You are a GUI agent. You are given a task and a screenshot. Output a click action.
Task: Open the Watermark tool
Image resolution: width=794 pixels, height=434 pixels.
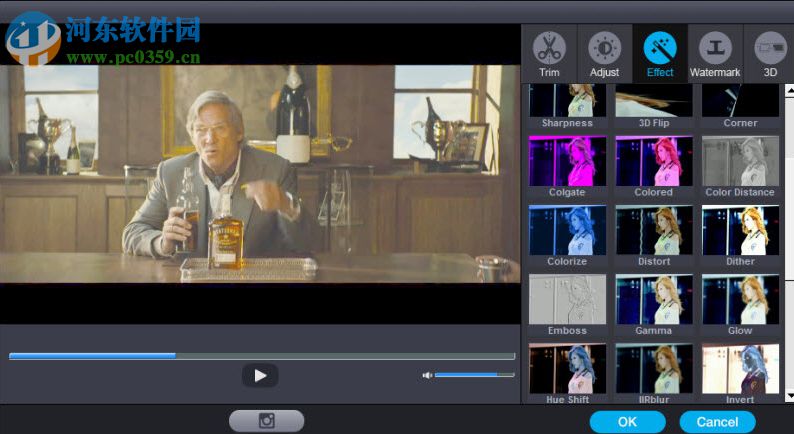point(715,54)
